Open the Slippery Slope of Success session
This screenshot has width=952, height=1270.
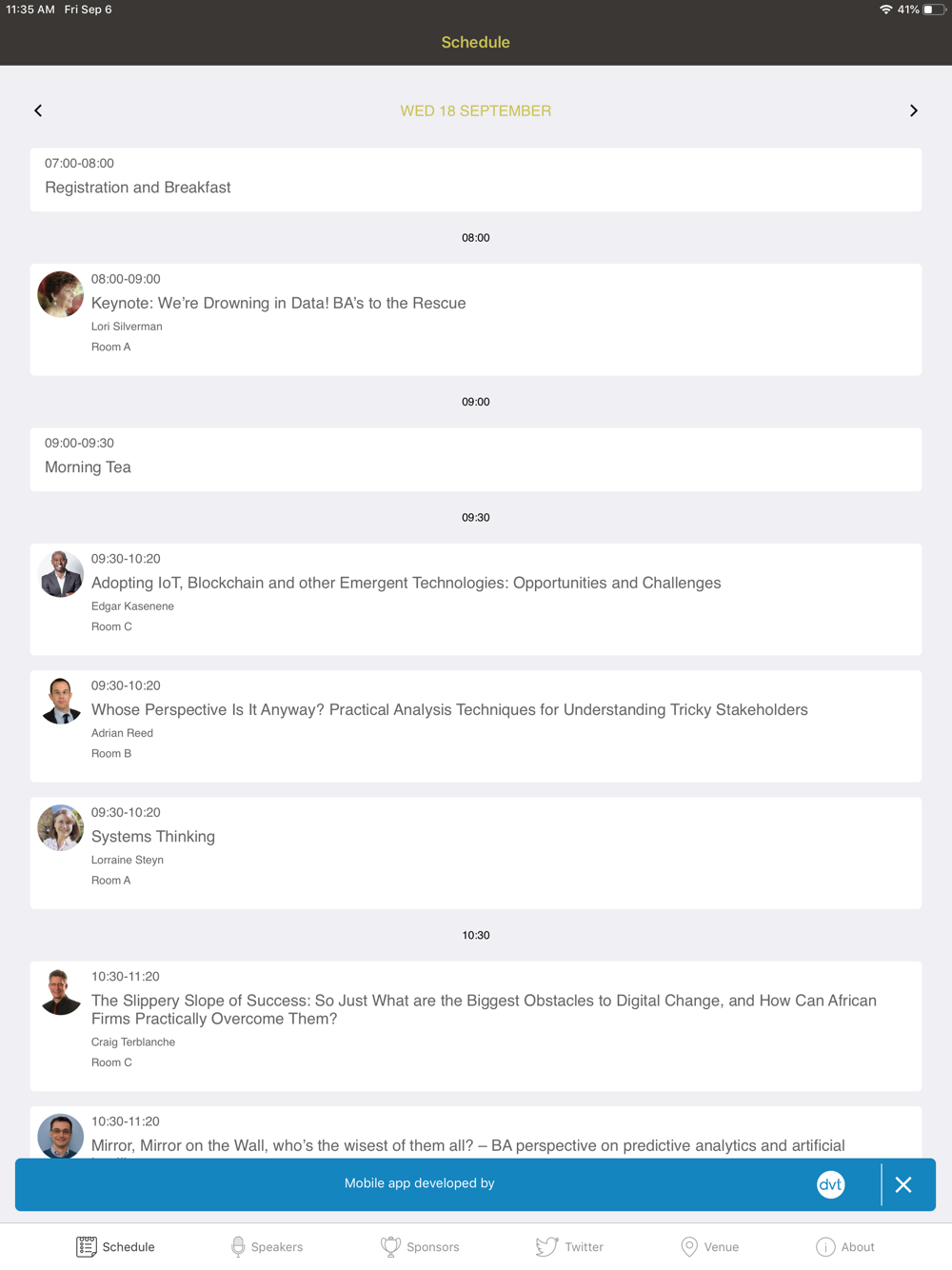click(476, 1025)
